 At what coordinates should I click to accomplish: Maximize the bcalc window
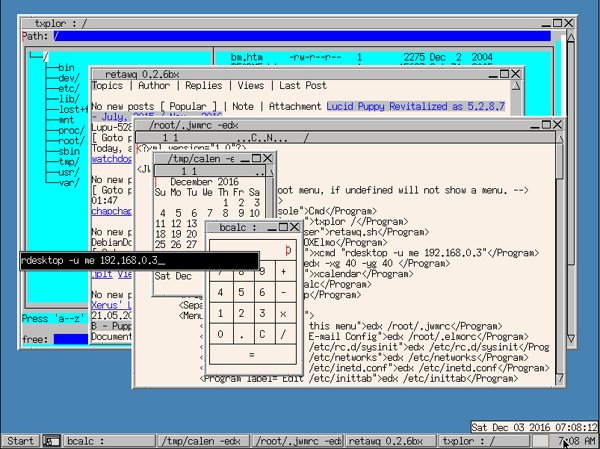coord(283,227)
